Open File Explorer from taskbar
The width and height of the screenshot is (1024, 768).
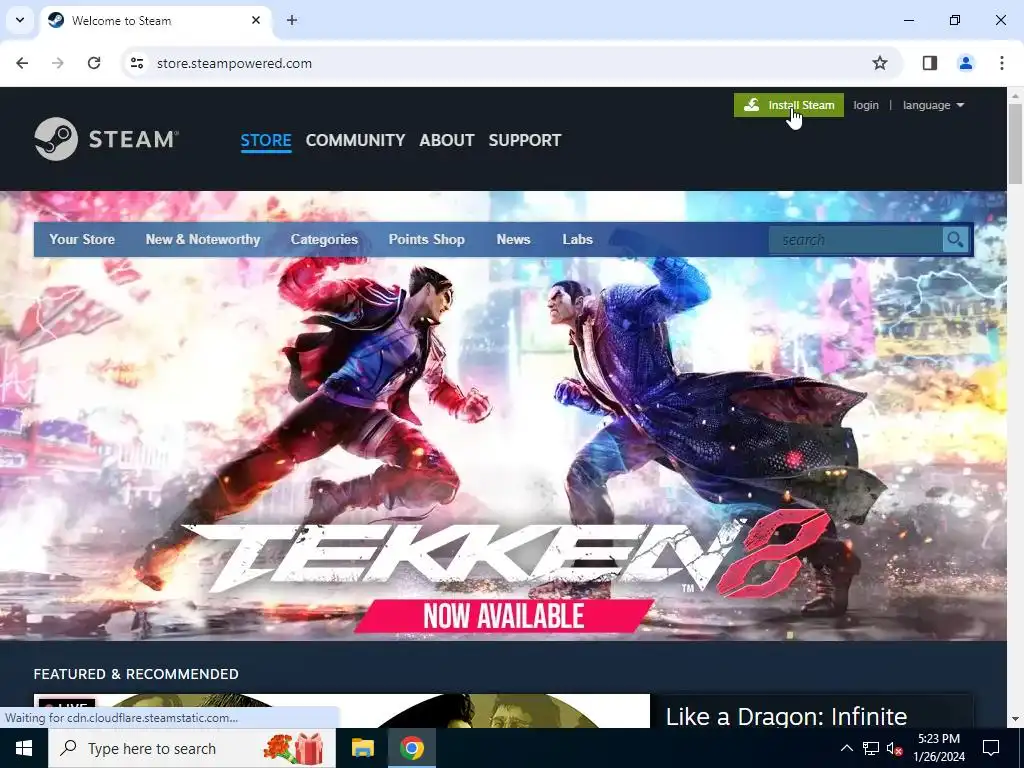(x=362, y=748)
